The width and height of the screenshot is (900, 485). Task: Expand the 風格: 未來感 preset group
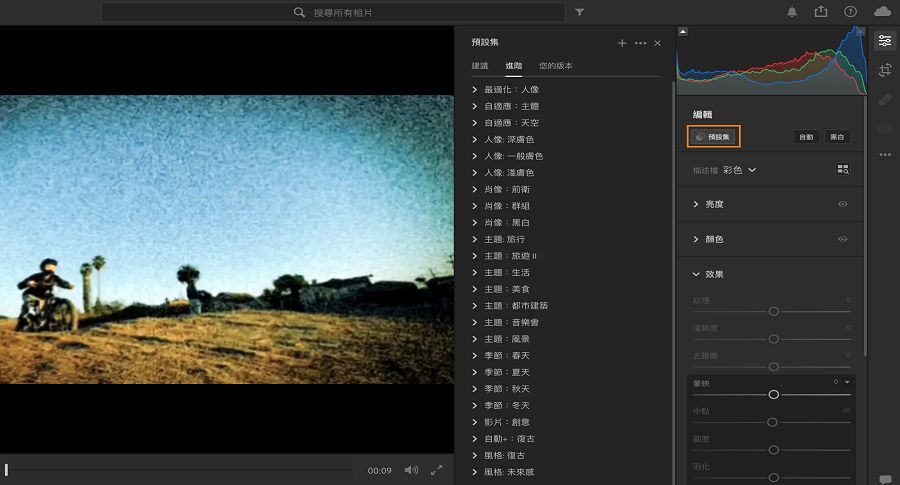tap(475, 472)
